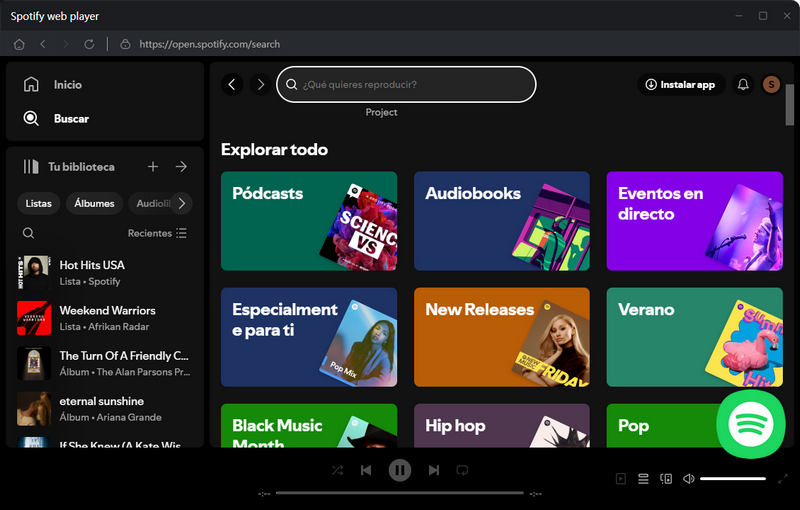
Task: Skip to the previous track
Action: click(366, 470)
